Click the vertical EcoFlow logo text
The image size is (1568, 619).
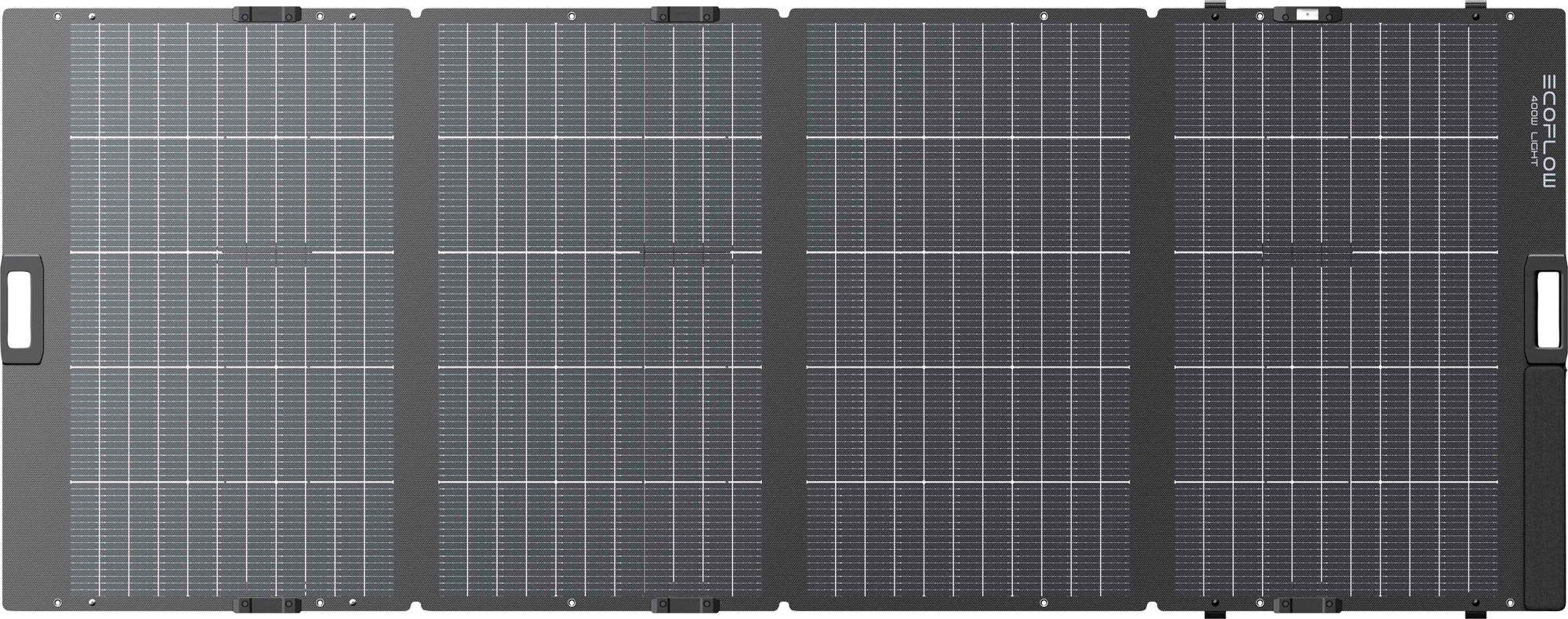coord(1549,131)
